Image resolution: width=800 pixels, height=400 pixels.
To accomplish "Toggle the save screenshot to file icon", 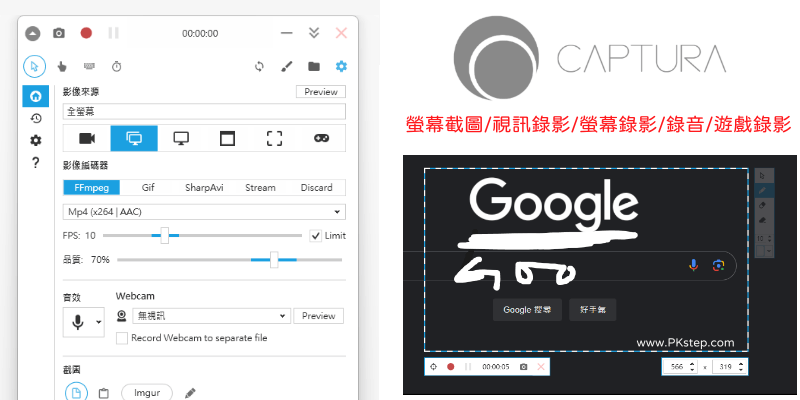I will (x=76, y=393).
